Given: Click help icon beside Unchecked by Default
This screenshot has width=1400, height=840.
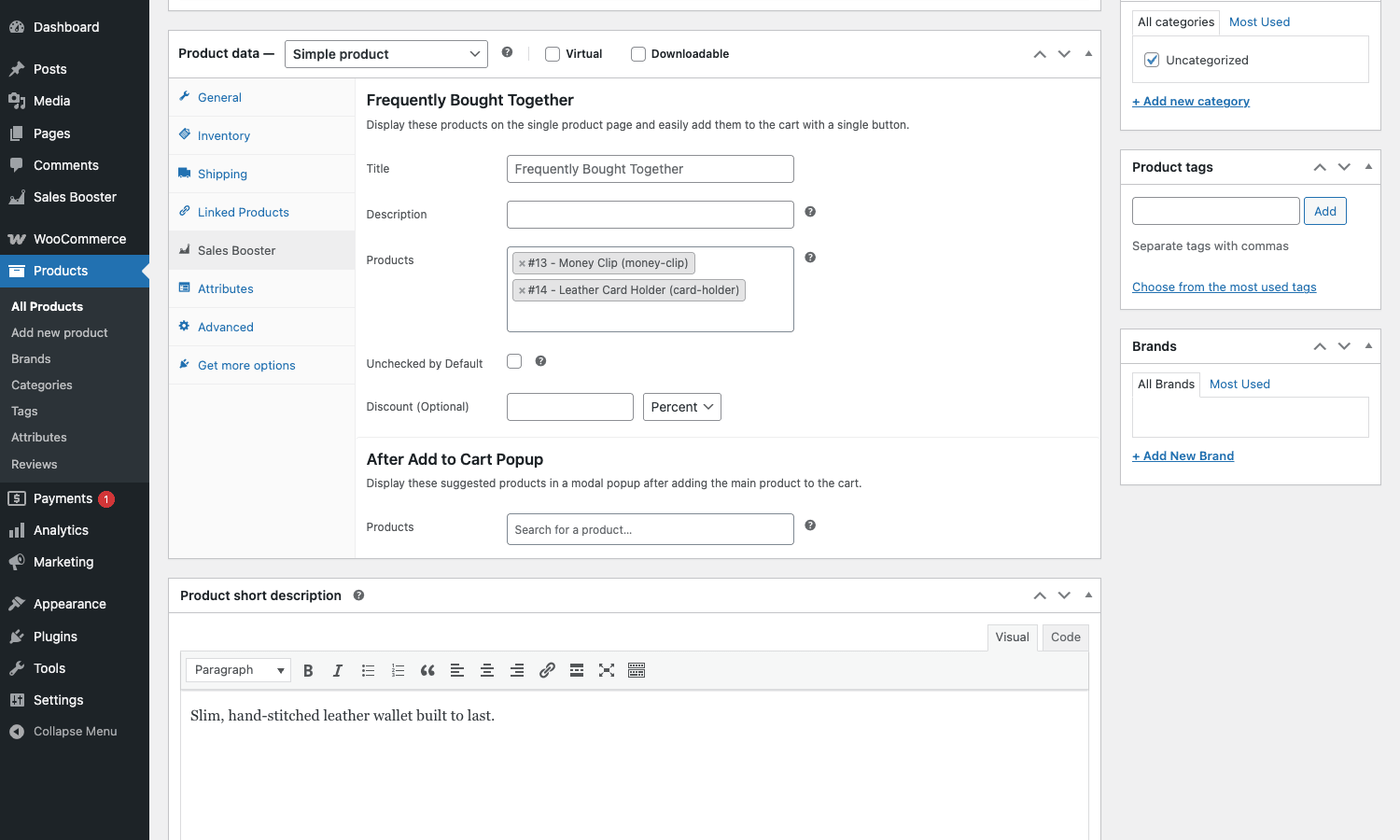Looking at the screenshot, I should tap(540, 361).
